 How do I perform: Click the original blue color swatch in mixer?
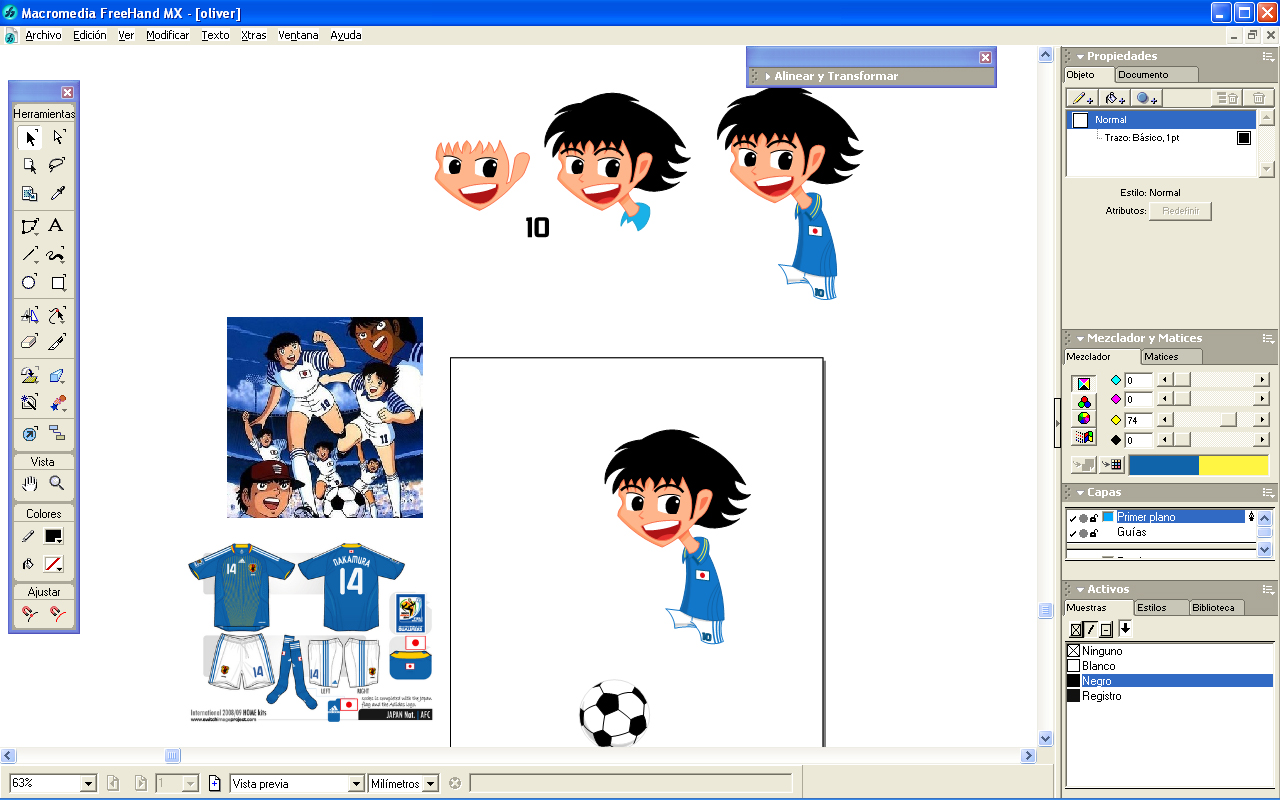pyautogui.click(x=1163, y=465)
